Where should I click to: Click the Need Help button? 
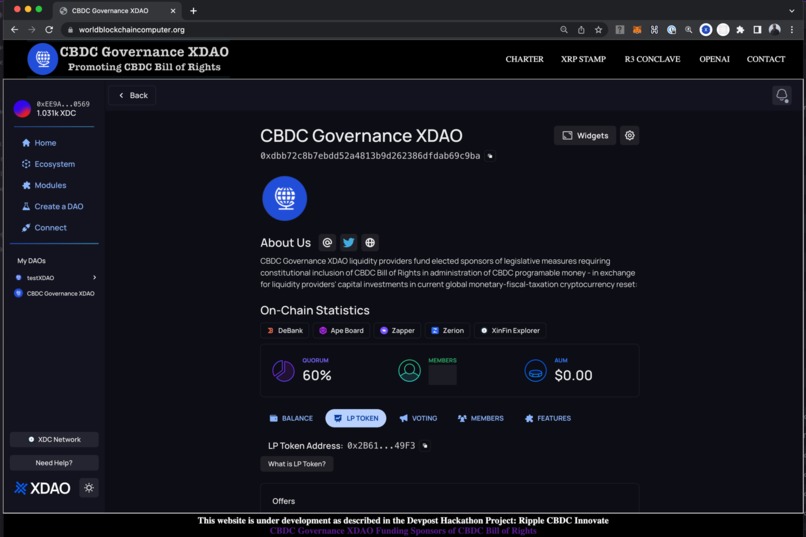[x=54, y=462]
